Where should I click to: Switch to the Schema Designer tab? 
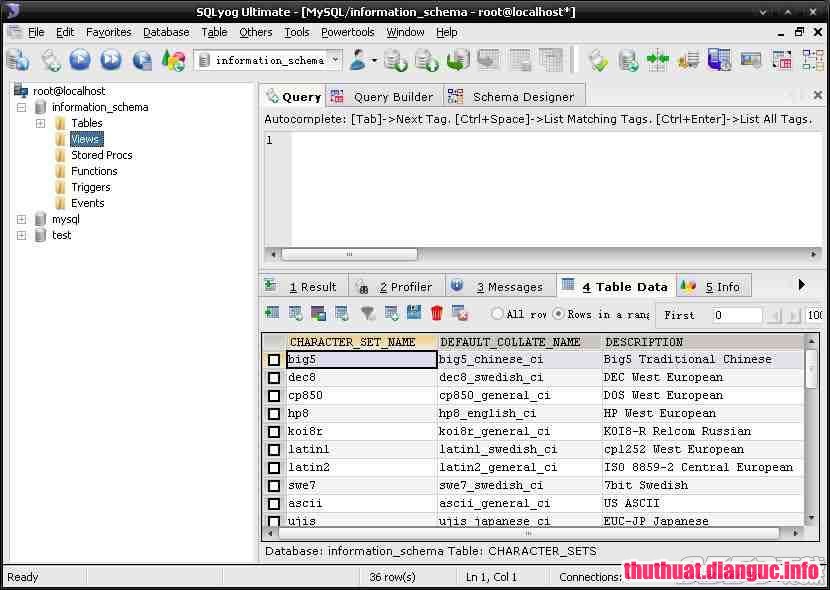tap(514, 97)
